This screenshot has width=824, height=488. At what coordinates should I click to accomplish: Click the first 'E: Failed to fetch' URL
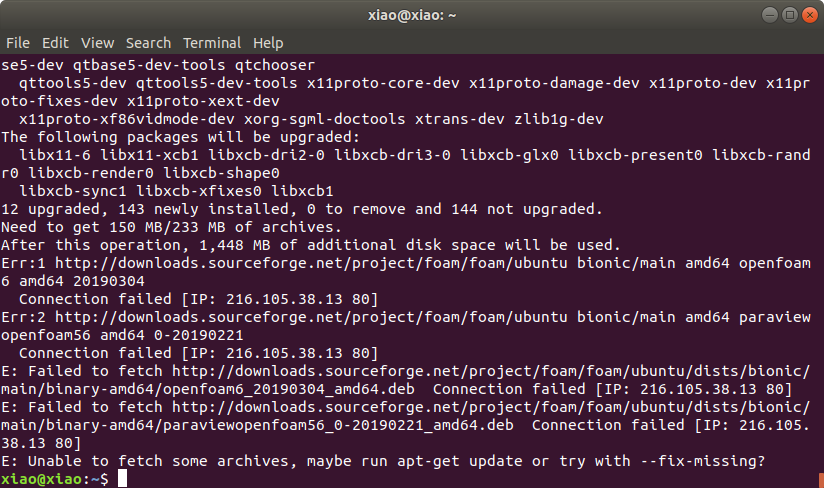pos(491,371)
